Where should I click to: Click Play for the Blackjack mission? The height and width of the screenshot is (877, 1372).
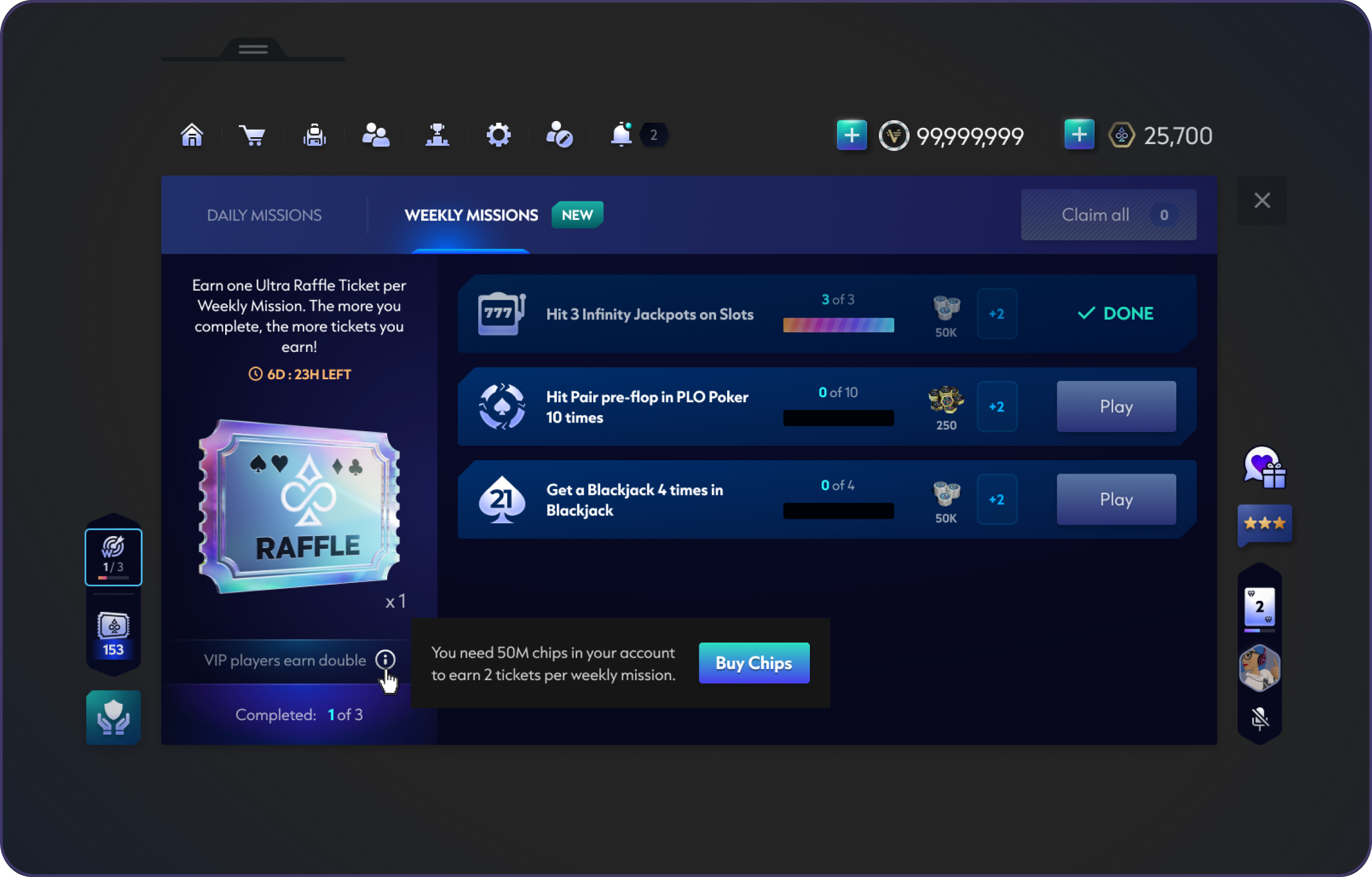coord(1116,500)
